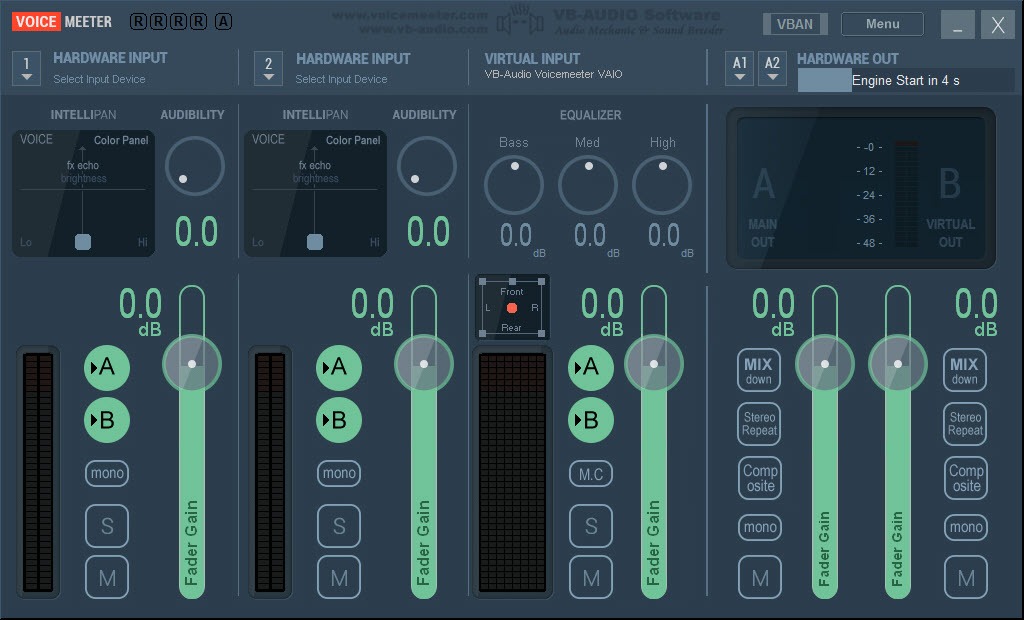The image size is (1024, 620).
Task: Click the red dot in surround panner
Action: tap(512, 308)
